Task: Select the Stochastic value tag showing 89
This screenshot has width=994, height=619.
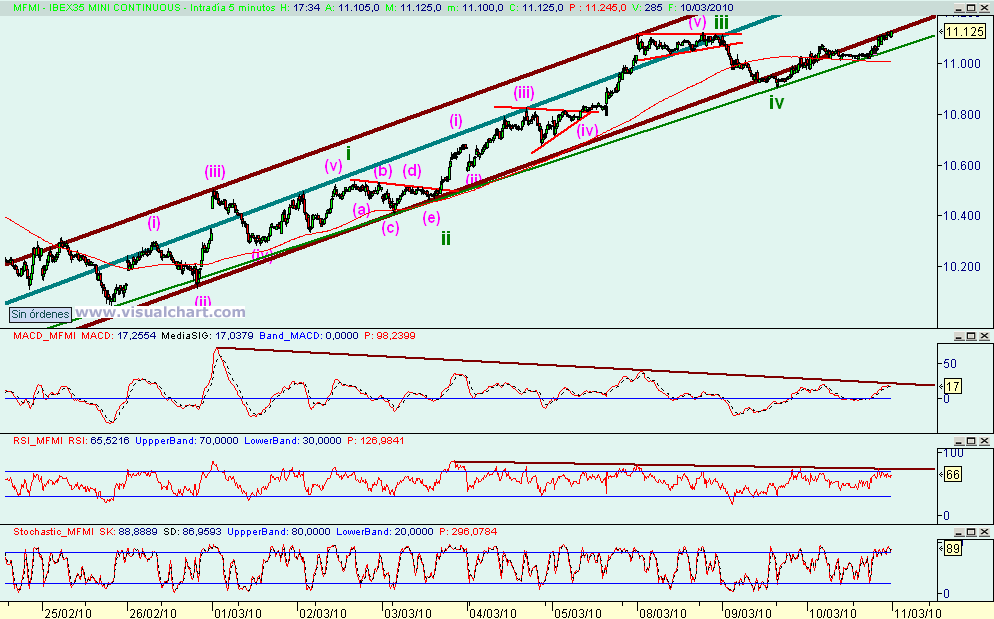Action: pyautogui.click(x=952, y=549)
